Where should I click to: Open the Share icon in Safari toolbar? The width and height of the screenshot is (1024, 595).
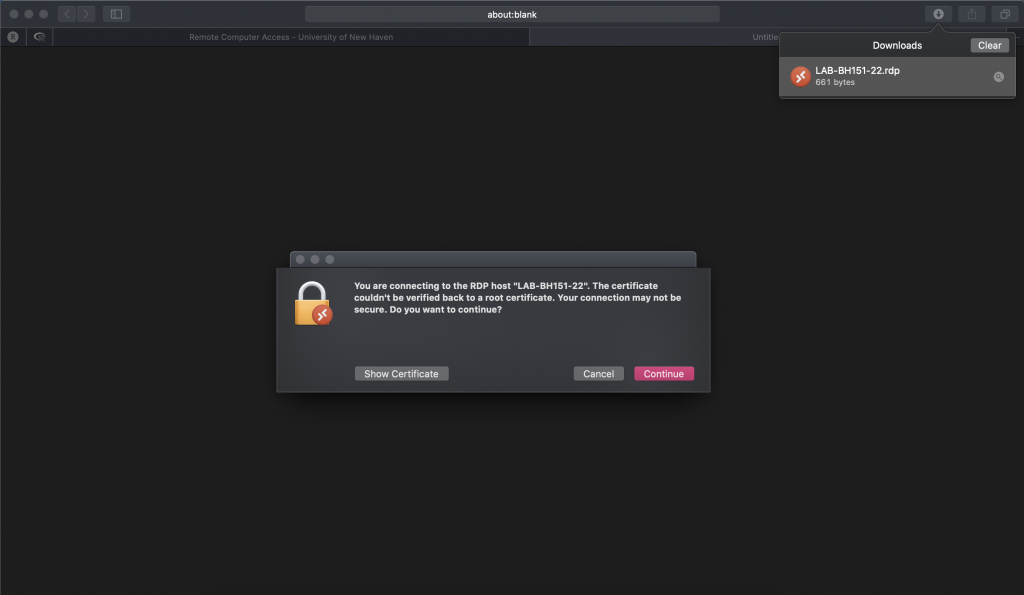point(971,14)
